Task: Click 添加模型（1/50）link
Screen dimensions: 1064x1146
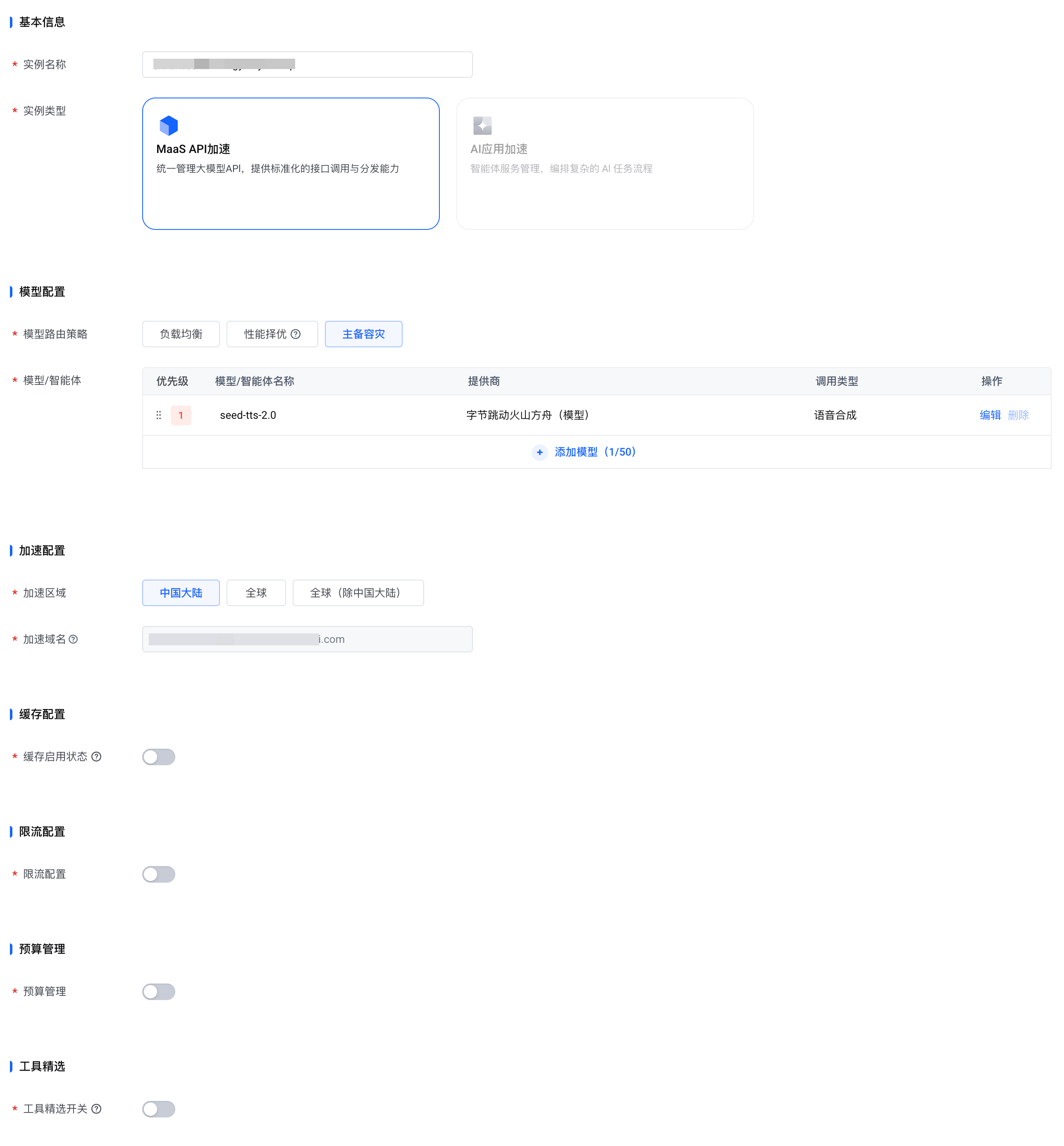Action: click(x=596, y=452)
